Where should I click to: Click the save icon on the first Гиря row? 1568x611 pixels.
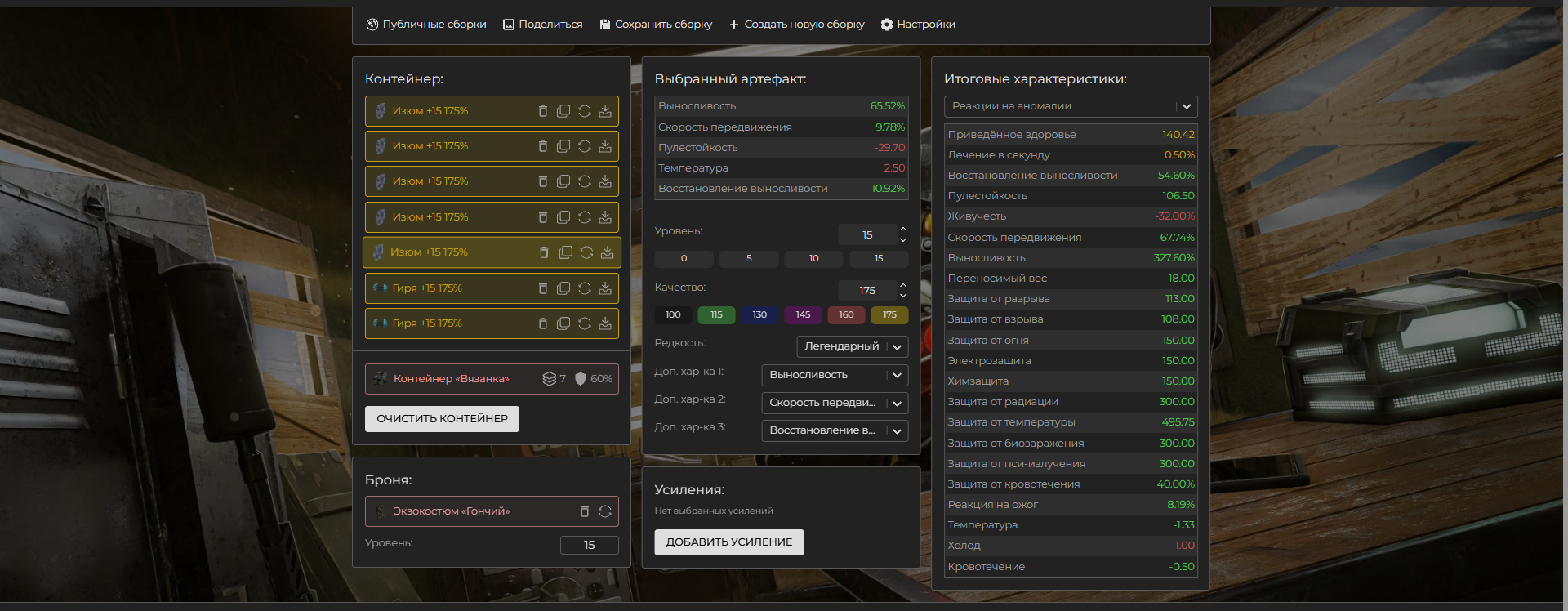pyautogui.click(x=605, y=288)
